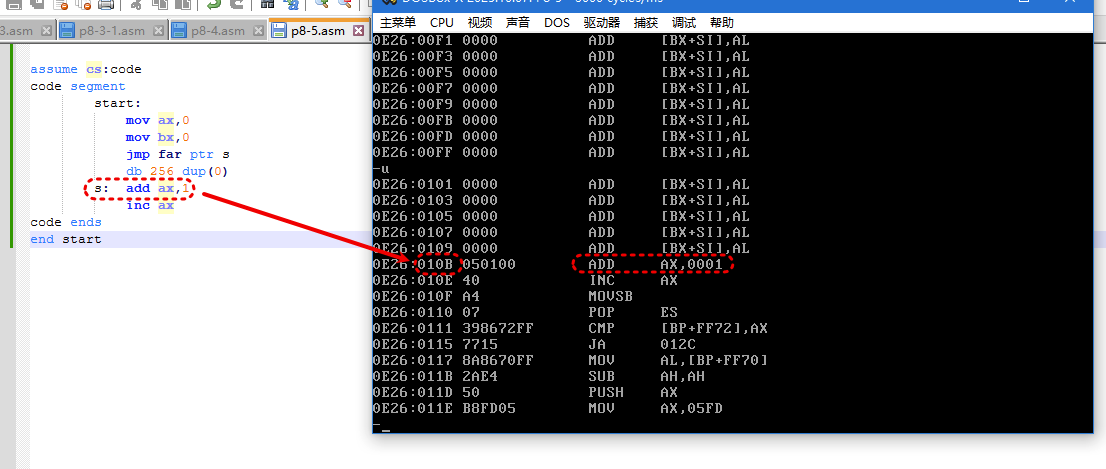Screen dimensions: 1106x469
Task: Click the 0E26:0110 POP ES line
Action: (525, 312)
